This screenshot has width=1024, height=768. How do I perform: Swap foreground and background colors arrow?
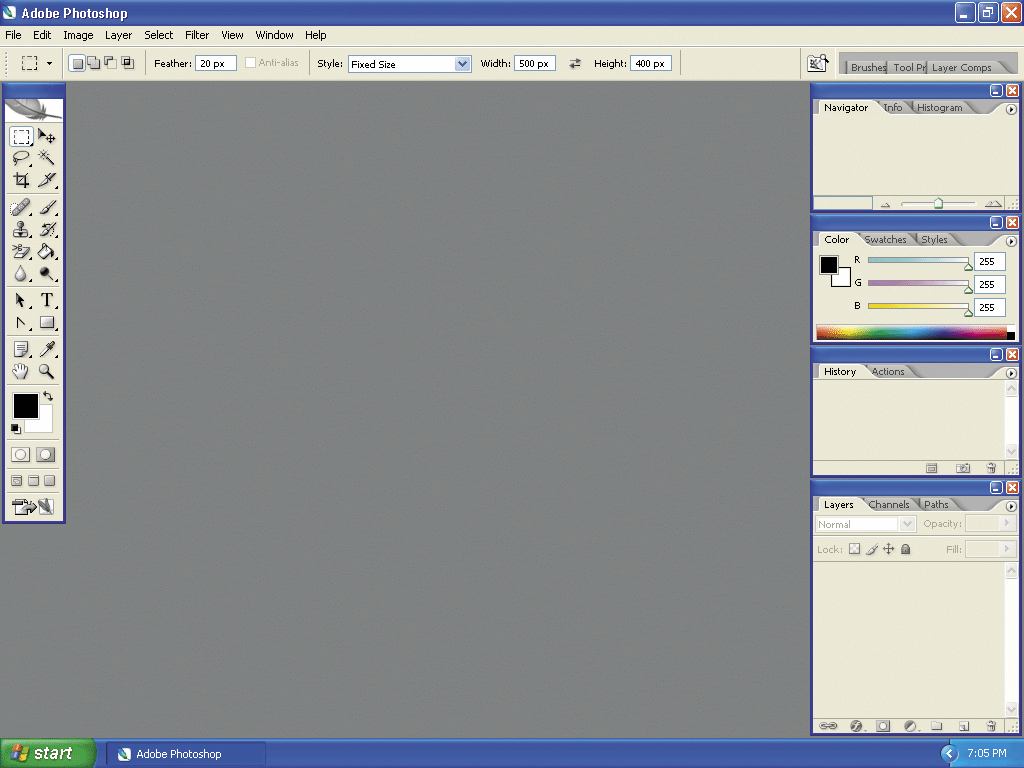pos(47,397)
